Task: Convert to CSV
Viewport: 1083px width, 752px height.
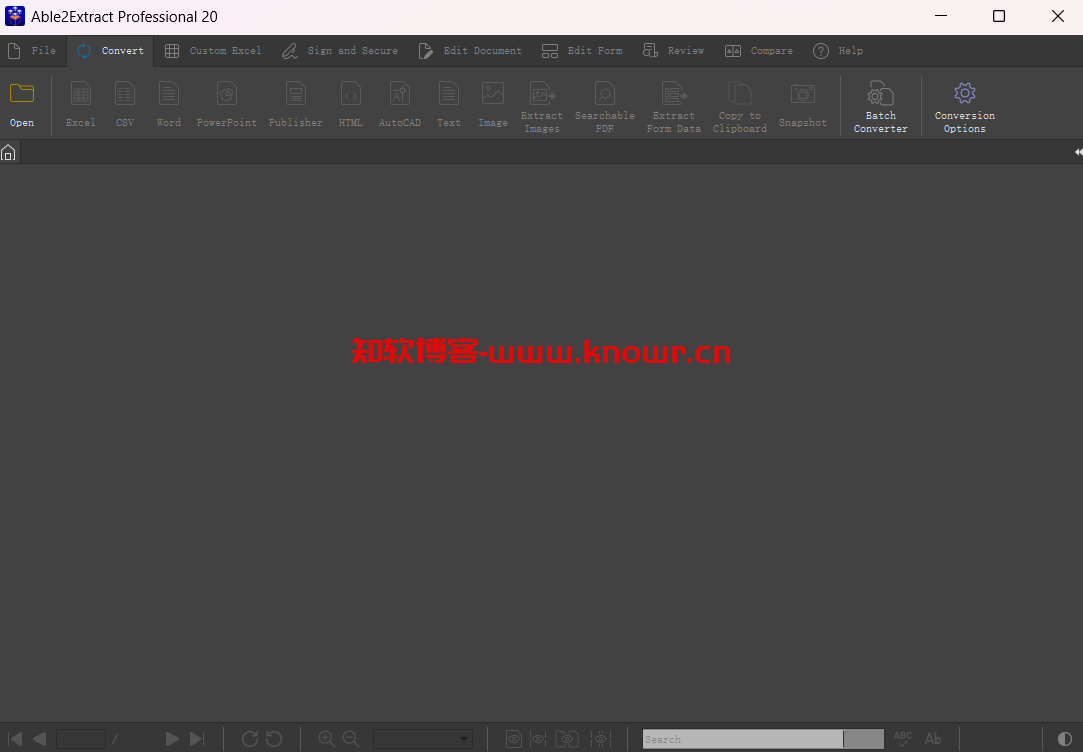Action: coord(125,104)
